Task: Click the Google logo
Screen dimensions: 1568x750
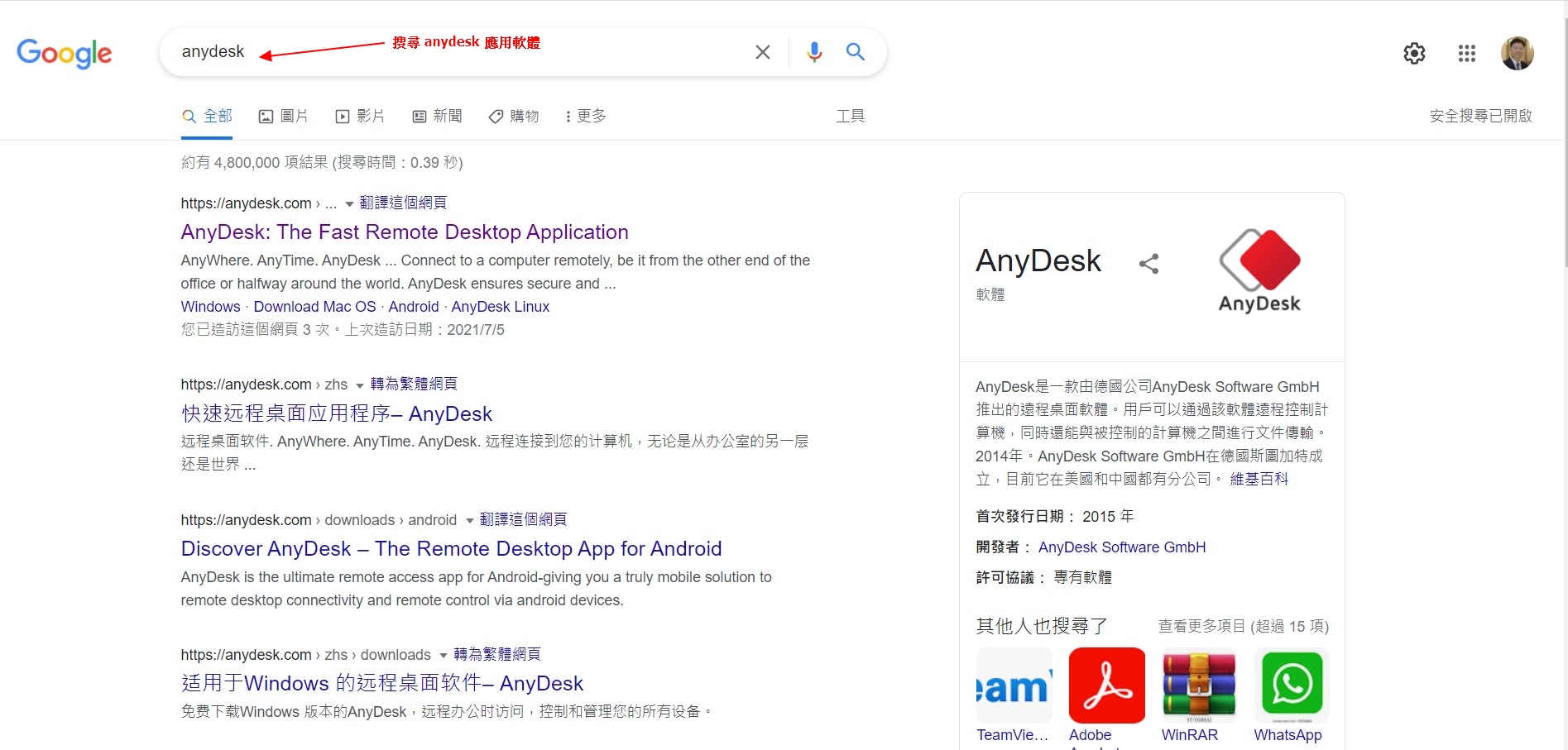Action: point(65,53)
